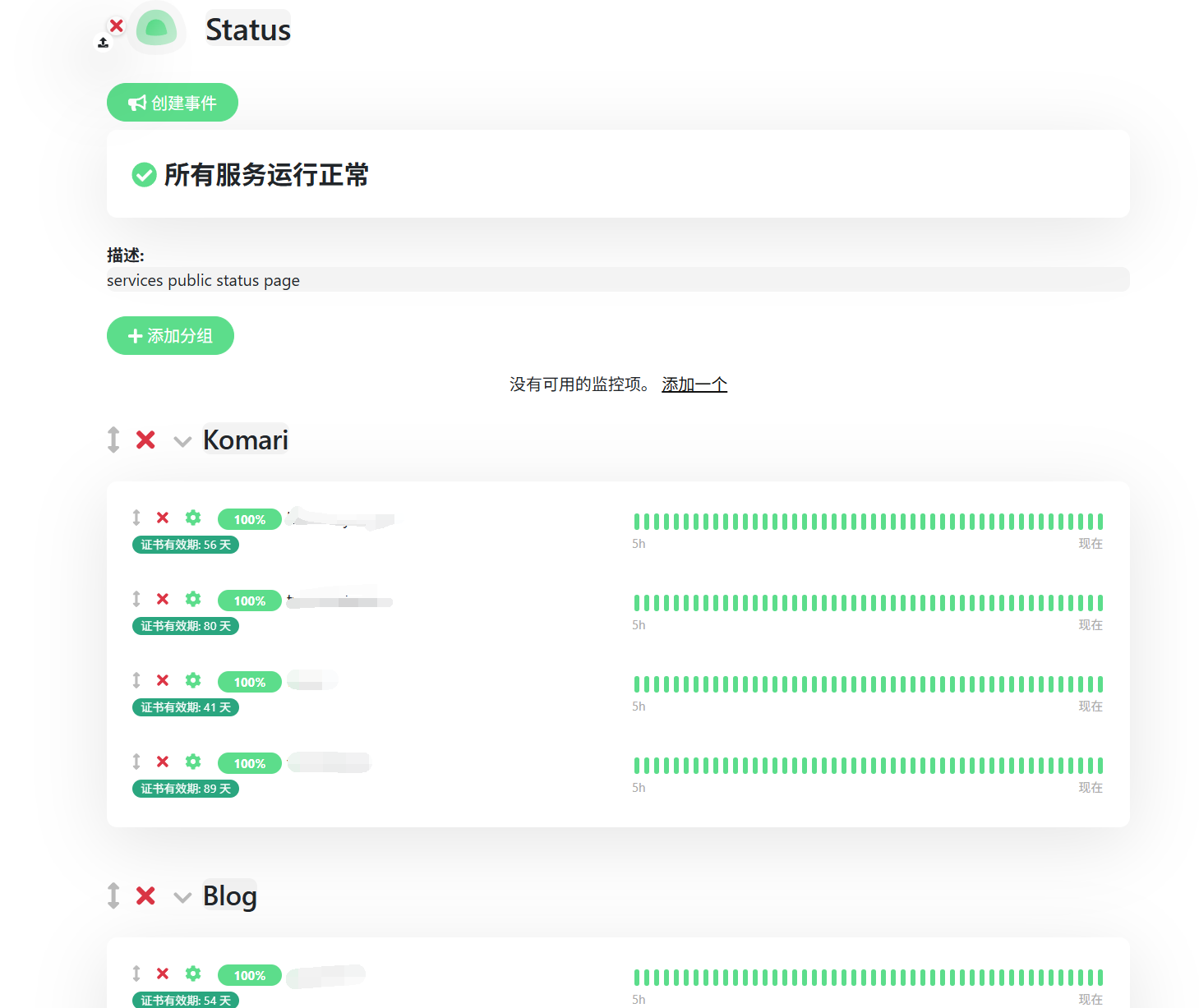Edit the Status page title
The image size is (1199, 1008).
248,30
